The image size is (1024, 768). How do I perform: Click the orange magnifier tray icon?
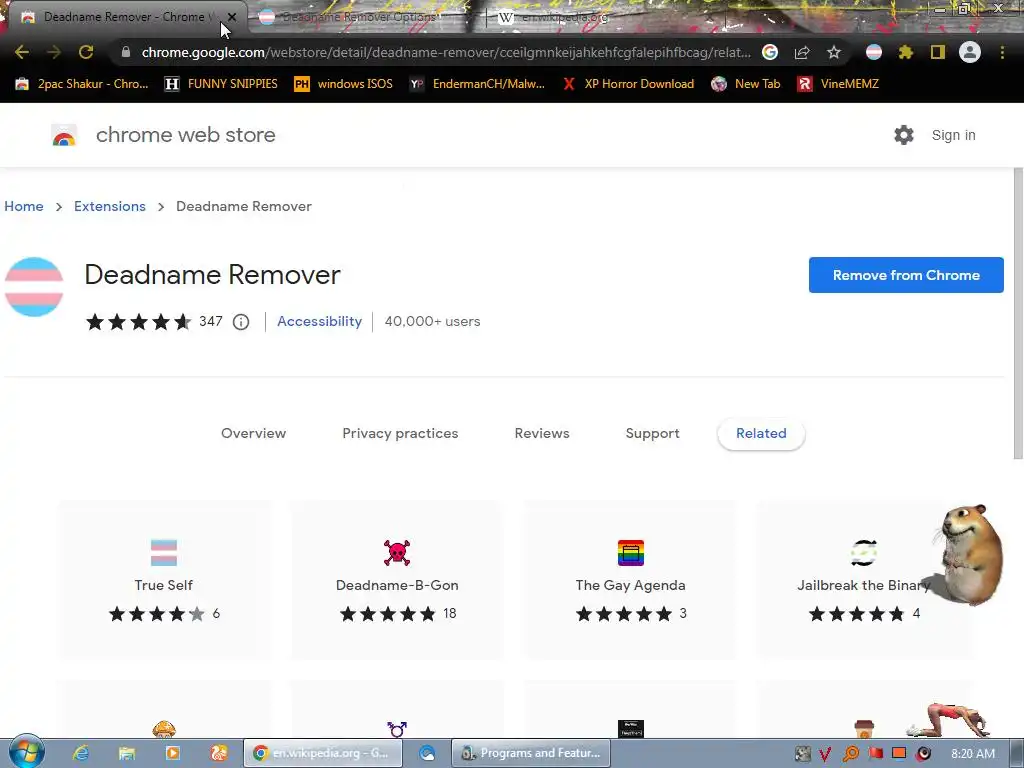pyautogui.click(x=850, y=754)
